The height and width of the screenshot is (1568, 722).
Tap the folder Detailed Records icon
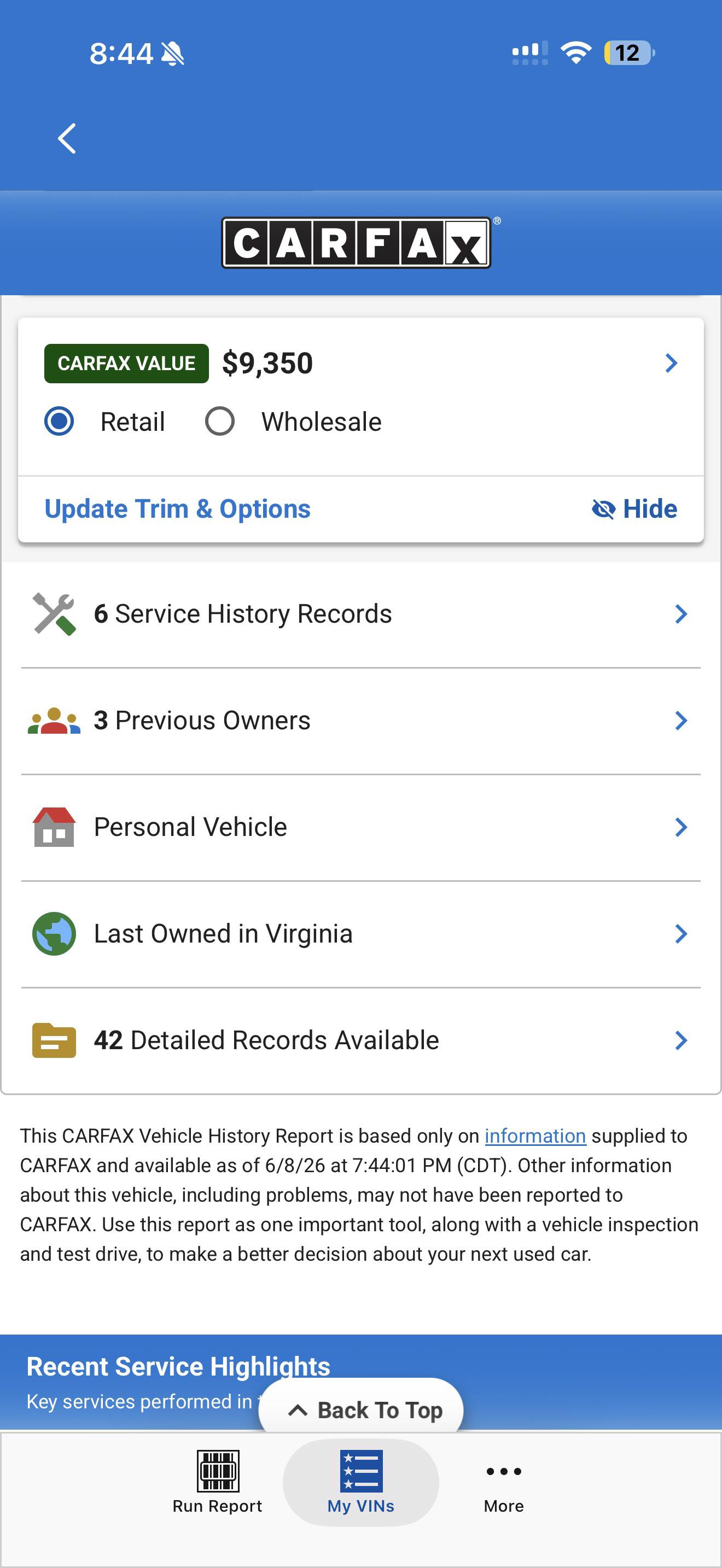54,1040
